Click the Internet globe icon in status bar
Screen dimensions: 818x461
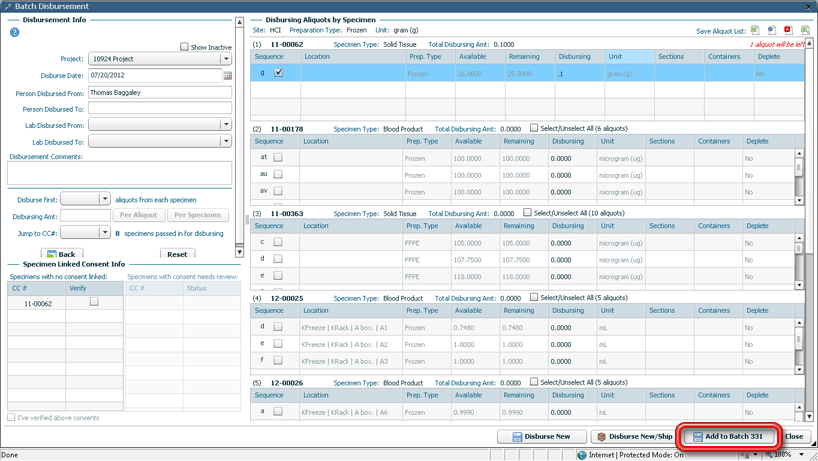pyautogui.click(x=582, y=455)
